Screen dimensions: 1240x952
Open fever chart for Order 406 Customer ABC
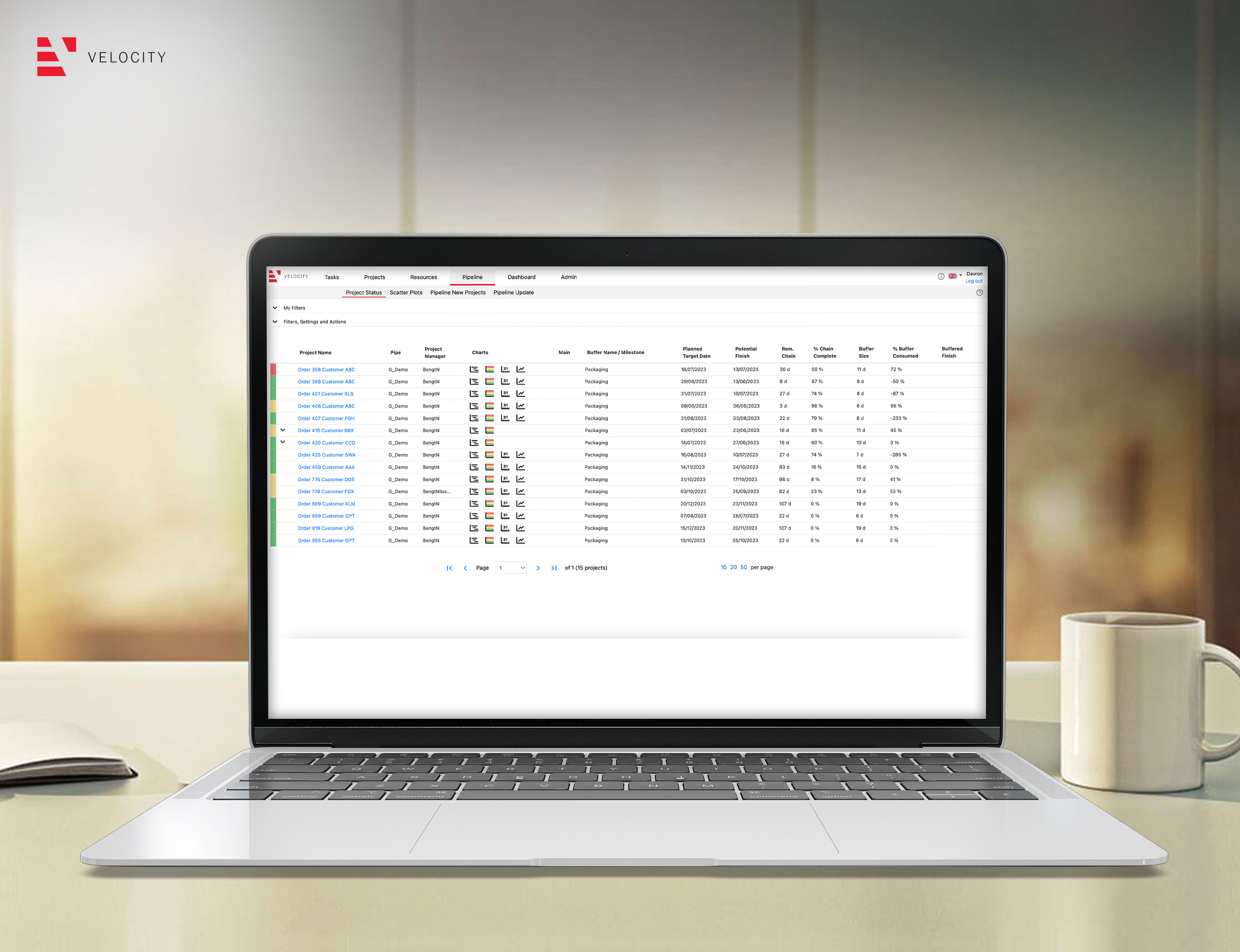[490, 406]
